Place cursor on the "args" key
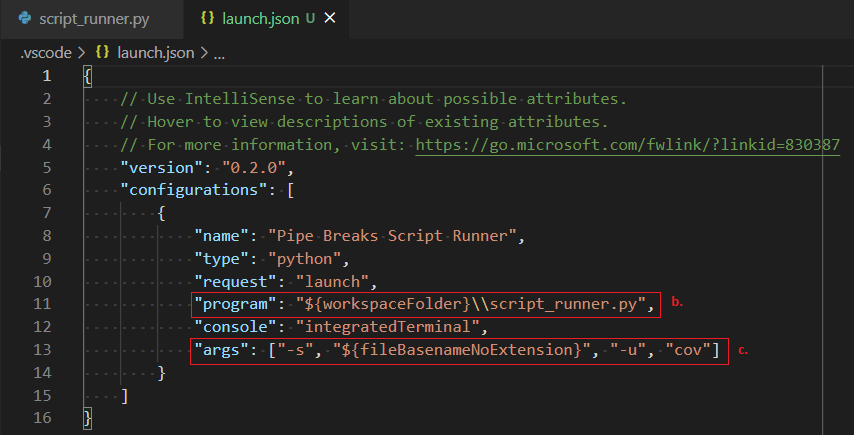 click(222, 350)
